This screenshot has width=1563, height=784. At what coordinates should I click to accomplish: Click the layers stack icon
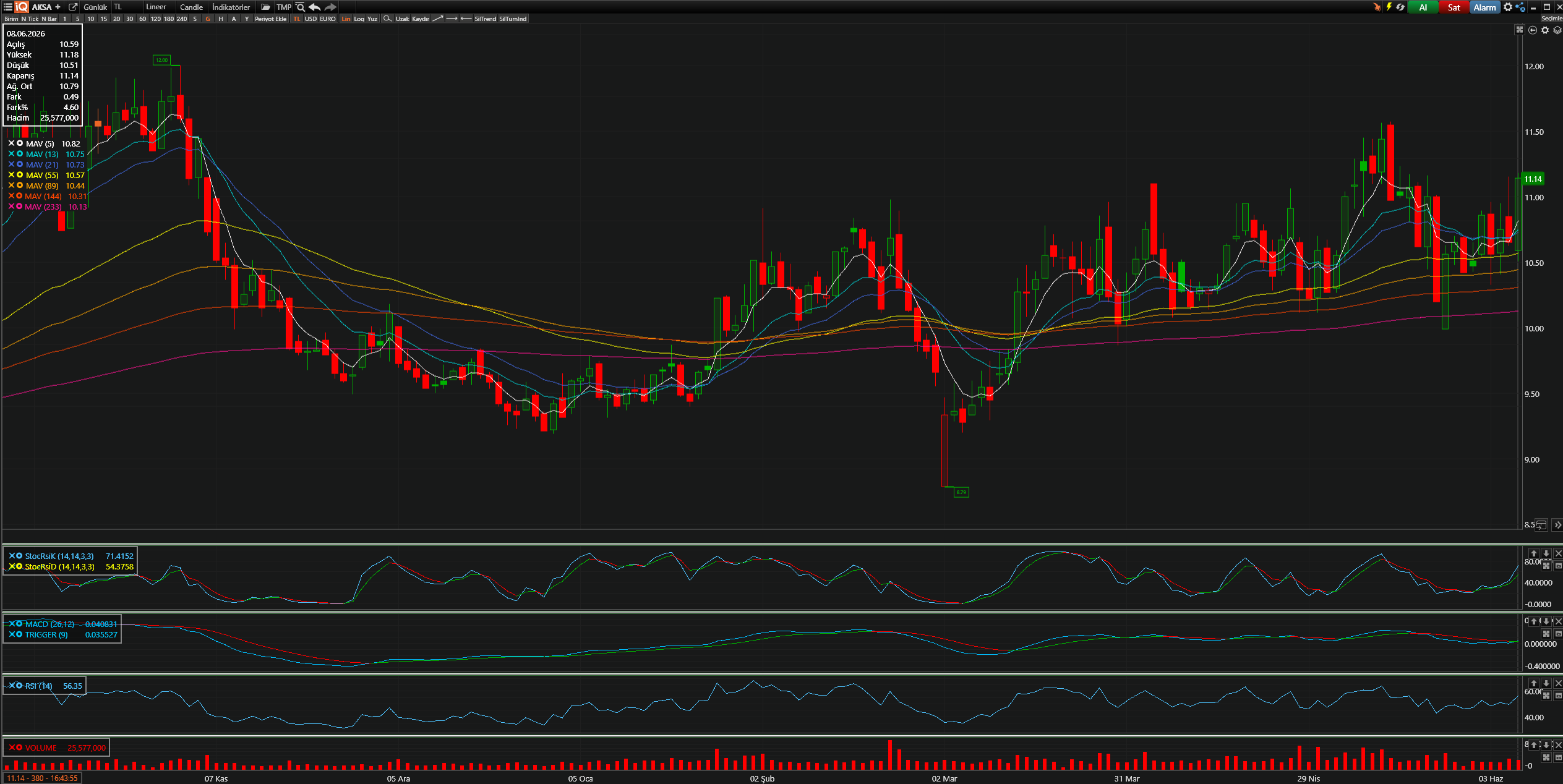[1557, 30]
